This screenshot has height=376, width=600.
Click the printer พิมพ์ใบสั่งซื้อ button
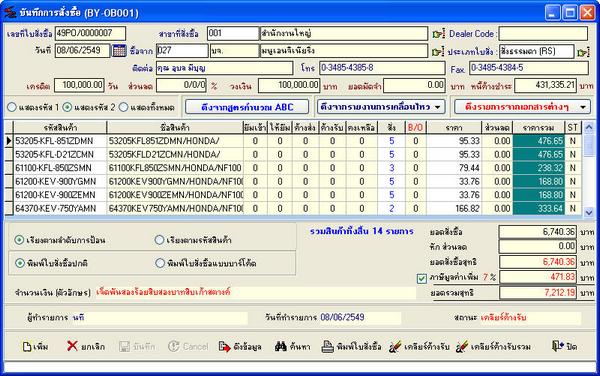351,347
